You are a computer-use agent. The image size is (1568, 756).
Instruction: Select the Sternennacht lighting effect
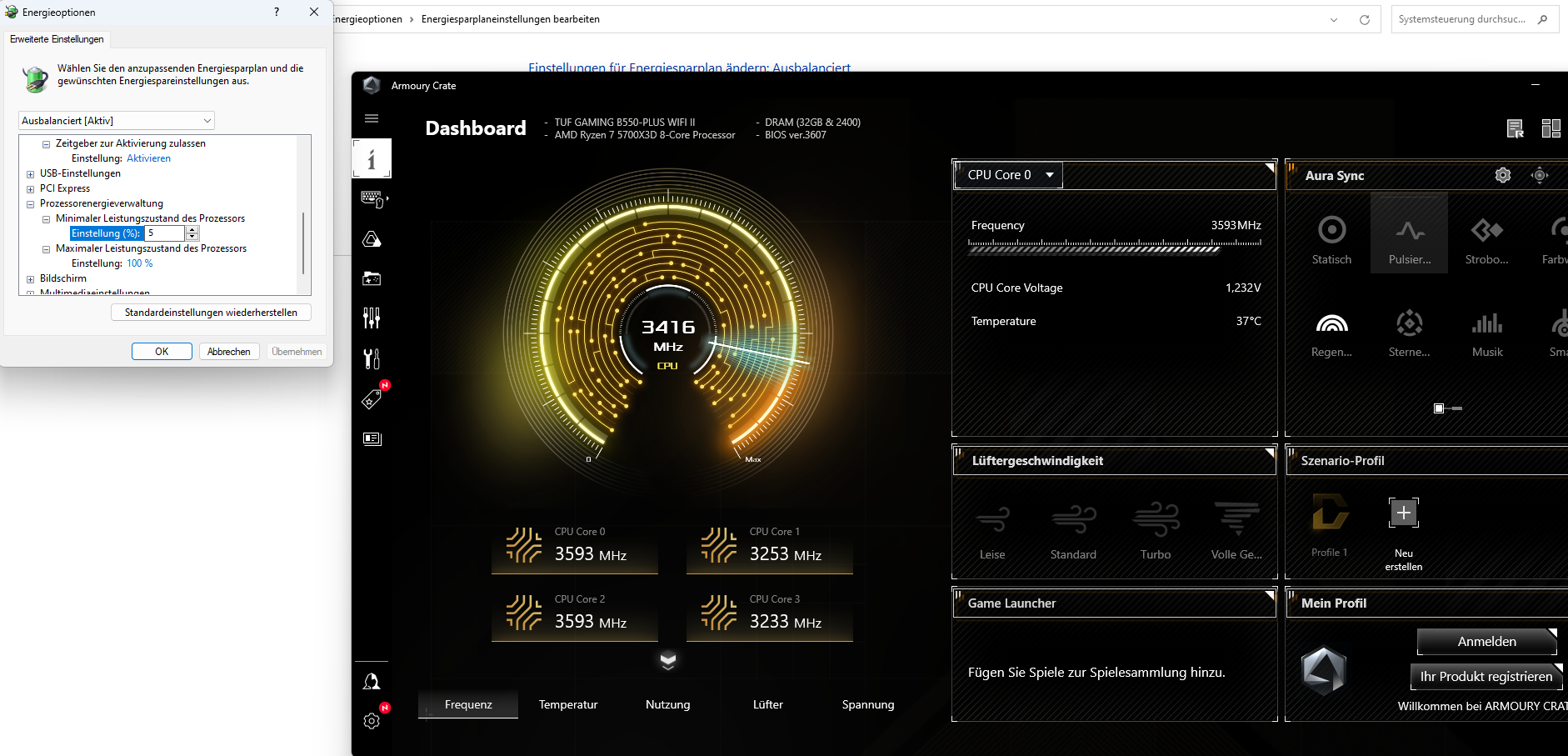pyautogui.click(x=1410, y=333)
